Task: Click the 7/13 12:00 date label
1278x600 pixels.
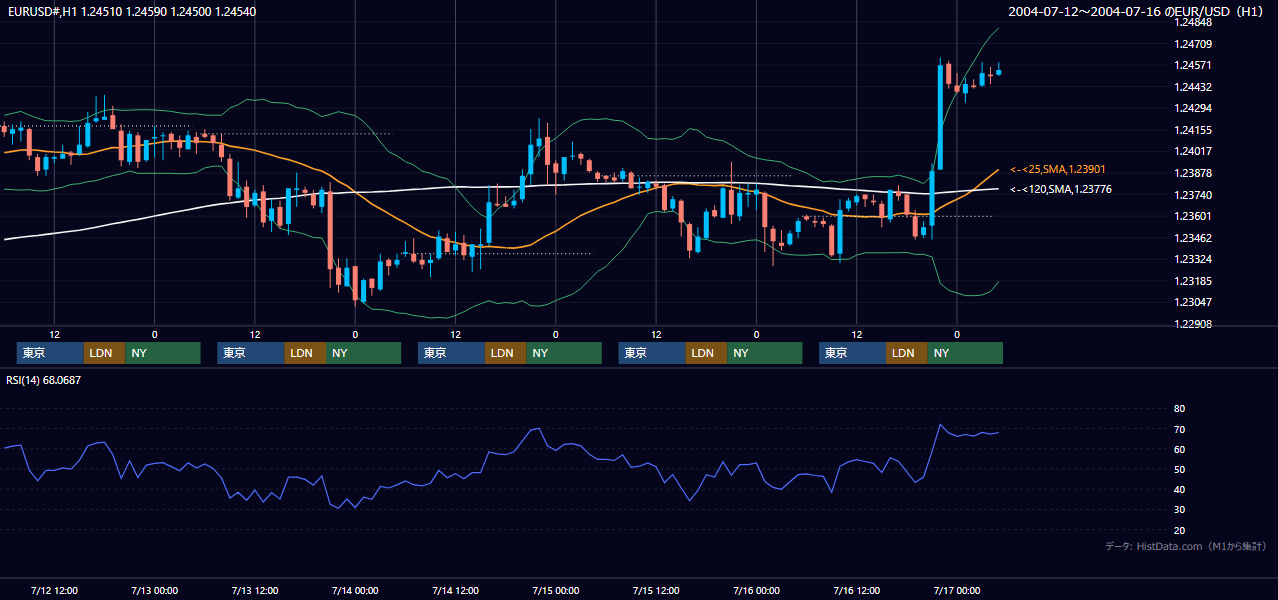Action: tap(254, 590)
